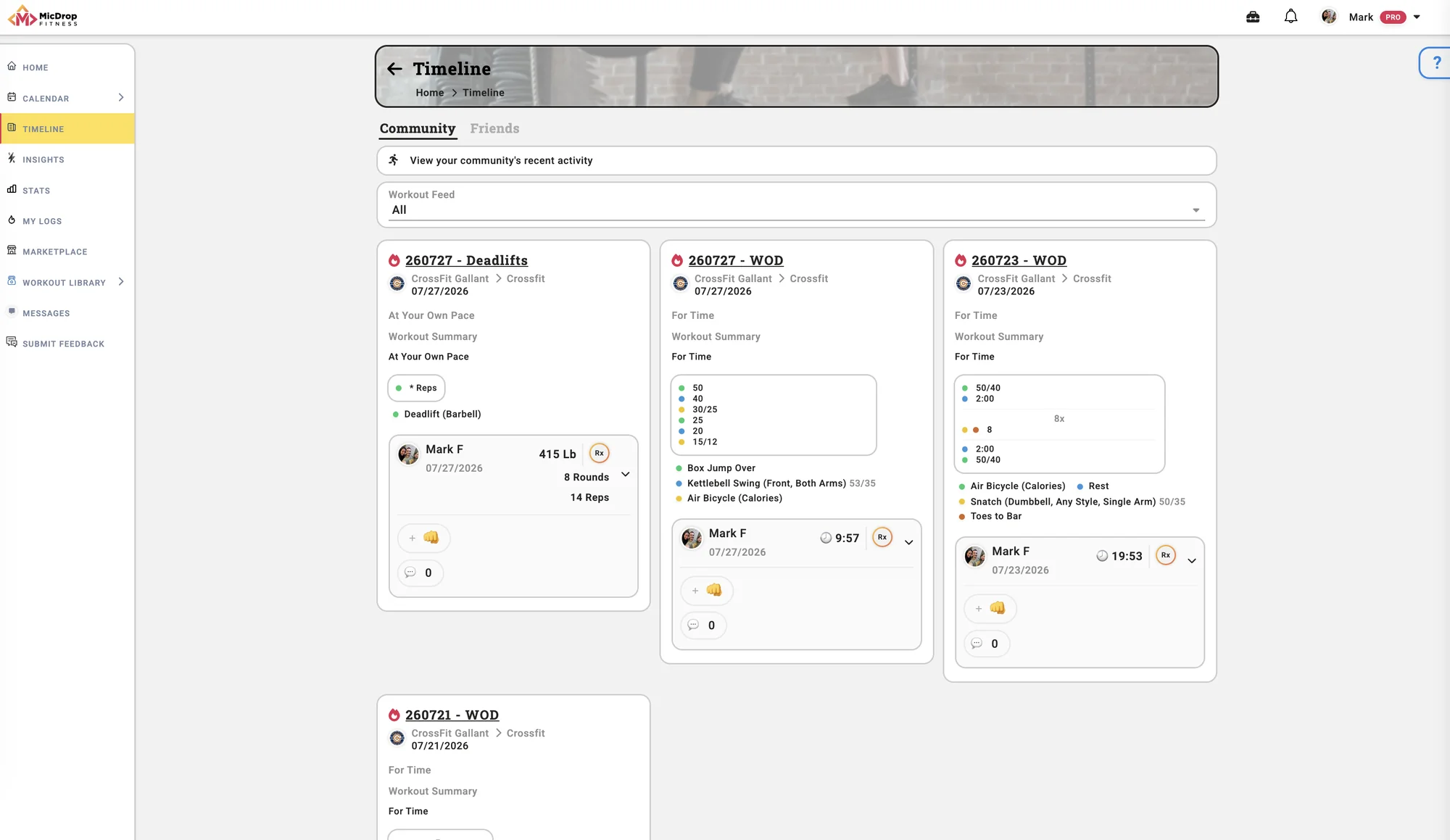
Task: Open My Logs in sidebar
Action: click(x=67, y=221)
